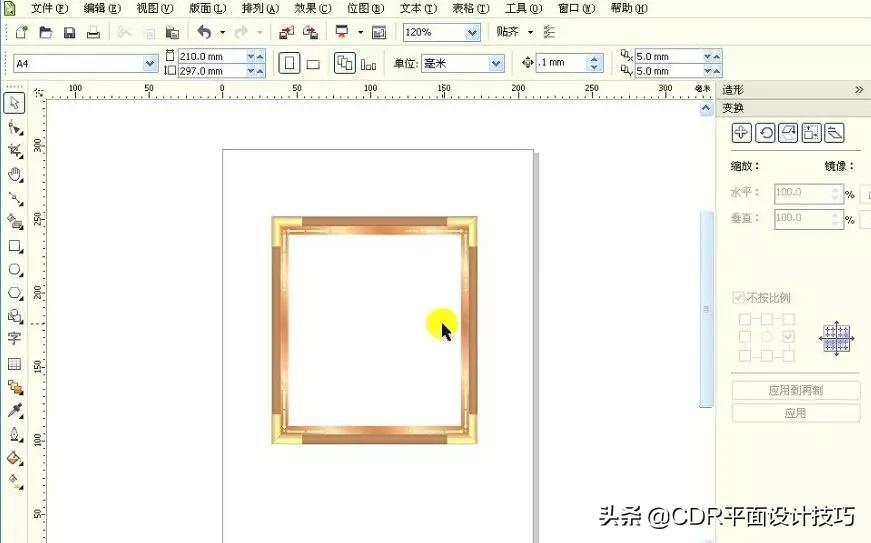The height and width of the screenshot is (543, 871).
Task: Click the 应用到再制 button
Action: tap(795, 390)
